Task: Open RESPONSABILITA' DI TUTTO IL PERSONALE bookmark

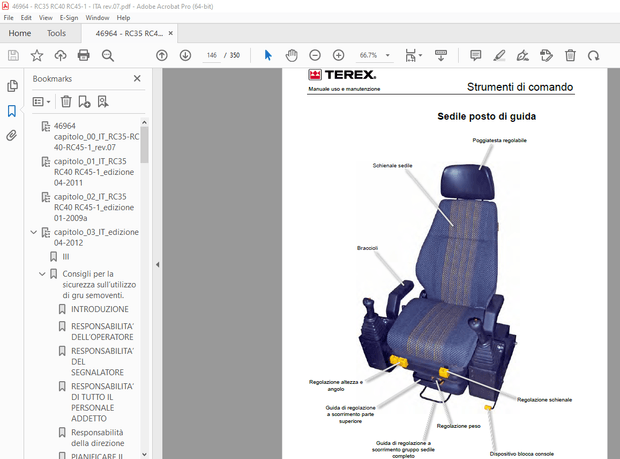Action: click(102, 402)
